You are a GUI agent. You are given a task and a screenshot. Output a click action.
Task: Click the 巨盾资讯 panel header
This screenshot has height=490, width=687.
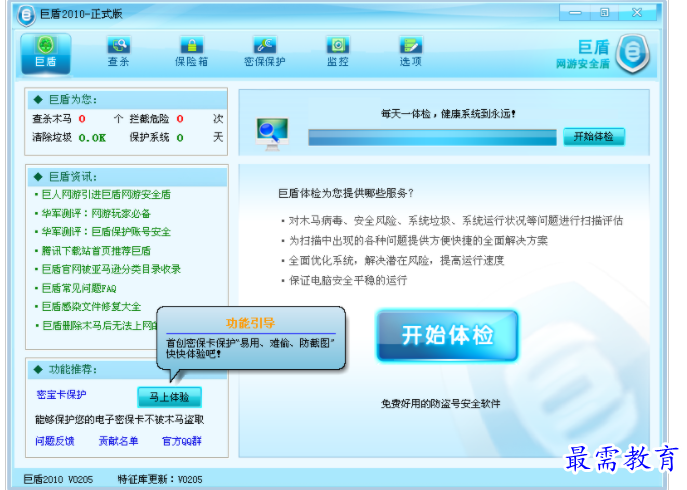[x=127, y=177]
